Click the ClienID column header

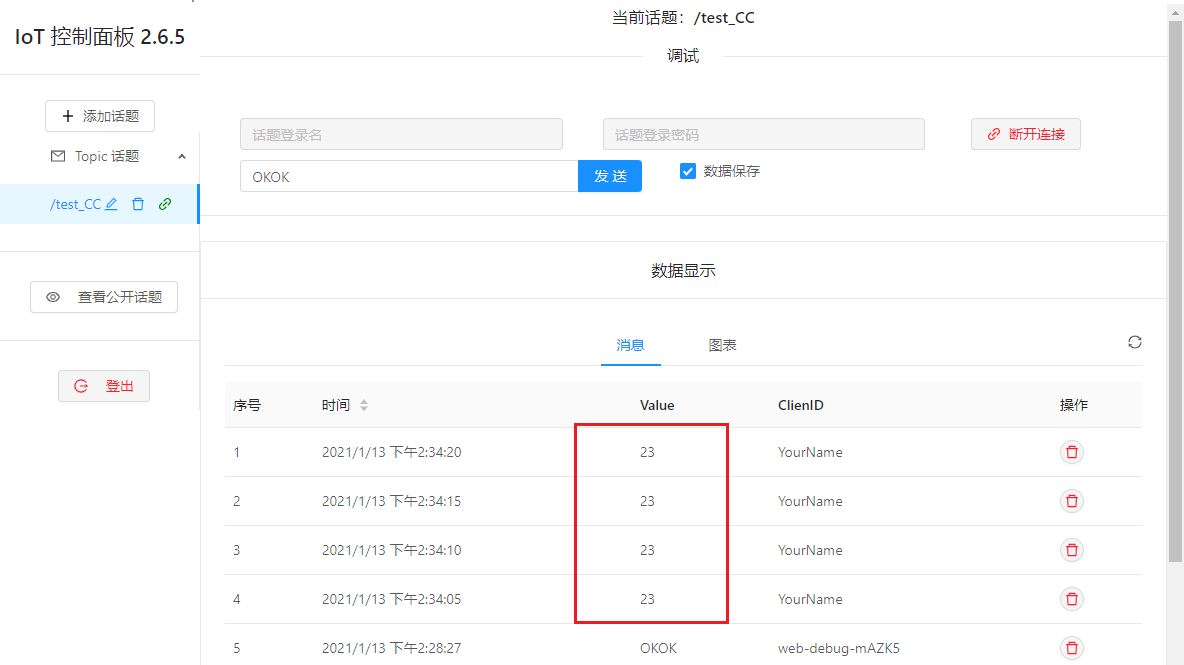[x=800, y=405]
